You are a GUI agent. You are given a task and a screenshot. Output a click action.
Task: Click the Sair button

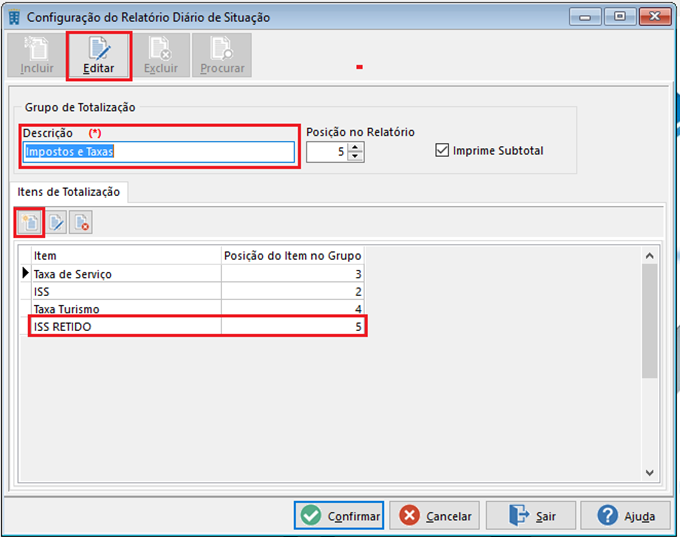pos(531,515)
